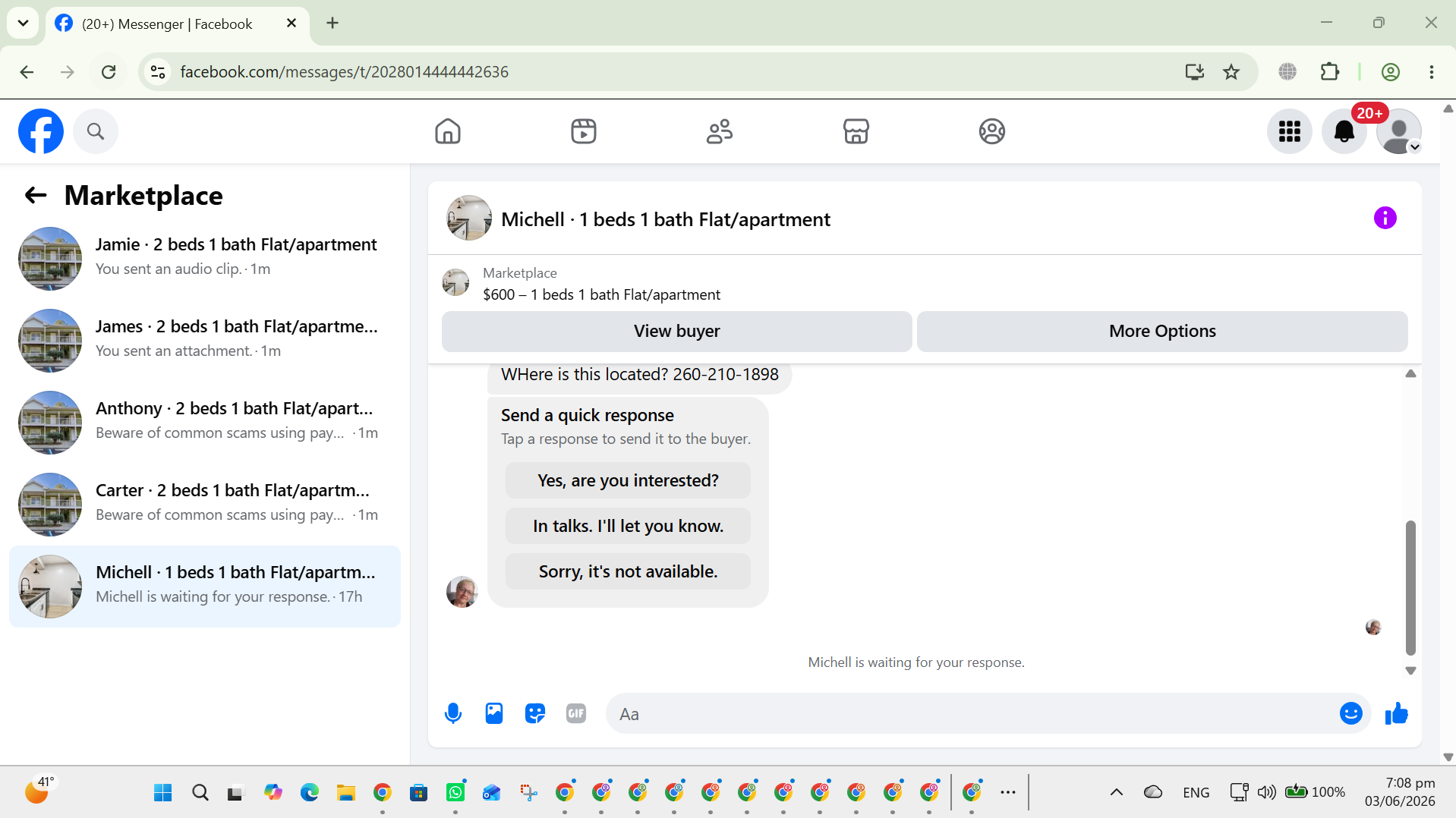Click the View buyer button
Image resolution: width=1456 pixels, height=818 pixels.
coord(677,331)
